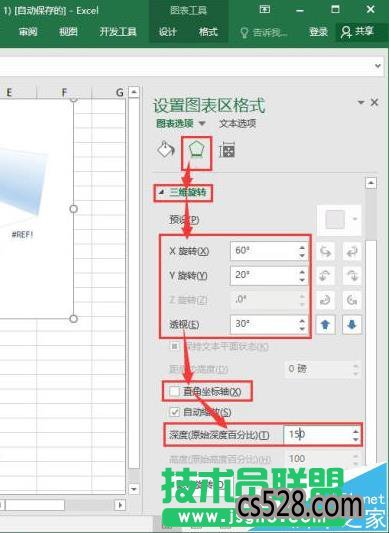Click the Y 旋转 value field
Image resolution: width=389 pixels, height=533 pixels.
[264, 275]
